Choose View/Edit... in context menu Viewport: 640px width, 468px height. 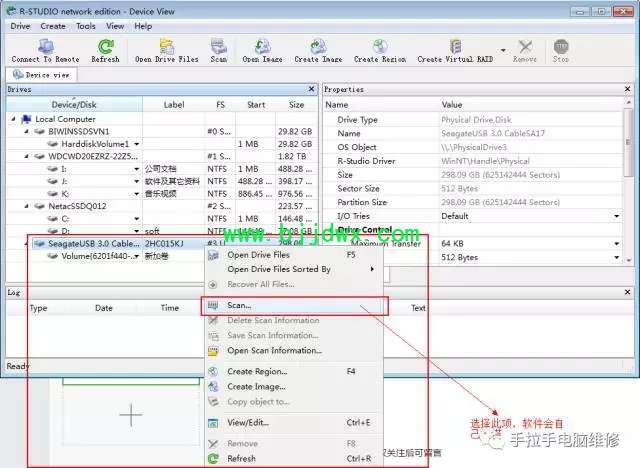coord(293,423)
